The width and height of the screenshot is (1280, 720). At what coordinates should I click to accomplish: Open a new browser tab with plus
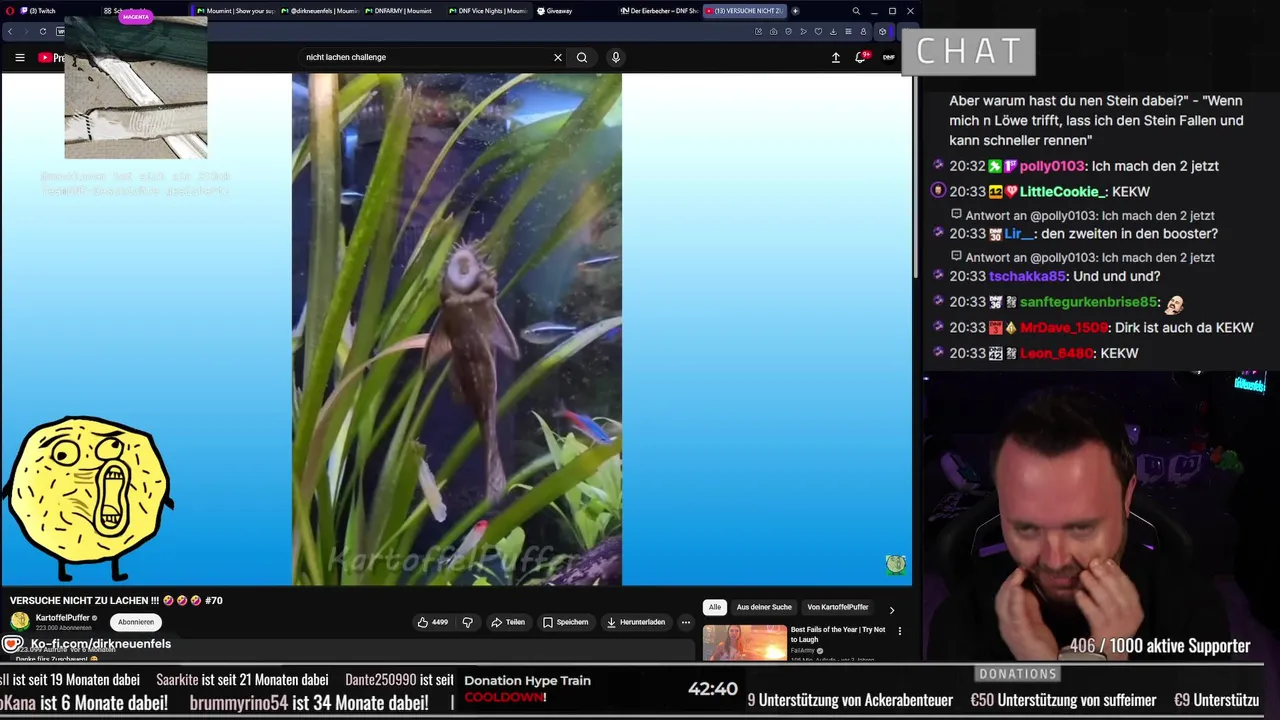795,11
